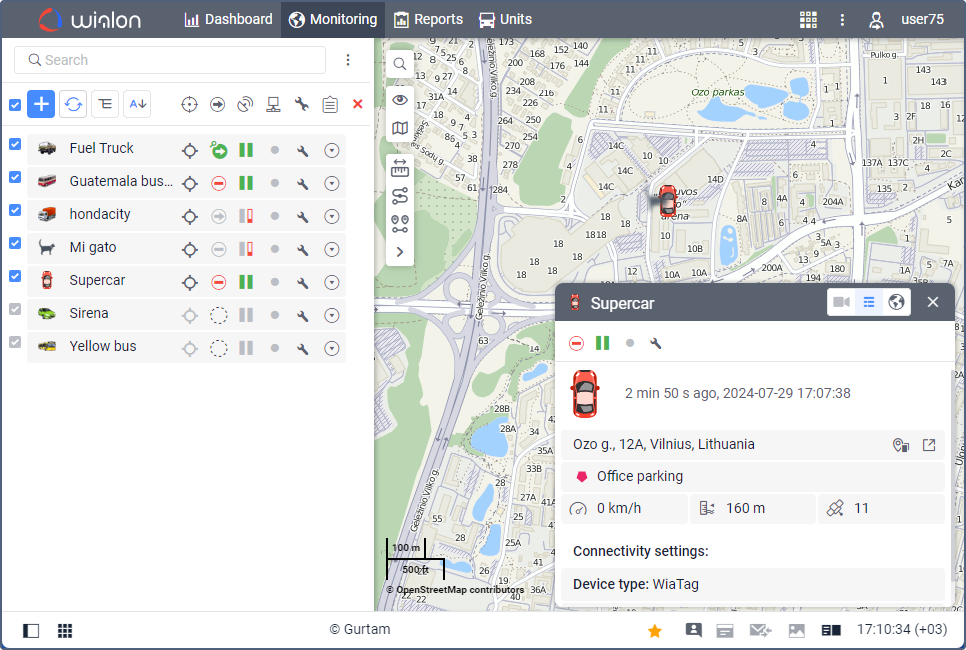Switch to the Reports tab
The width and height of the screenshot is (966, 650).
(x=429, y=19)
